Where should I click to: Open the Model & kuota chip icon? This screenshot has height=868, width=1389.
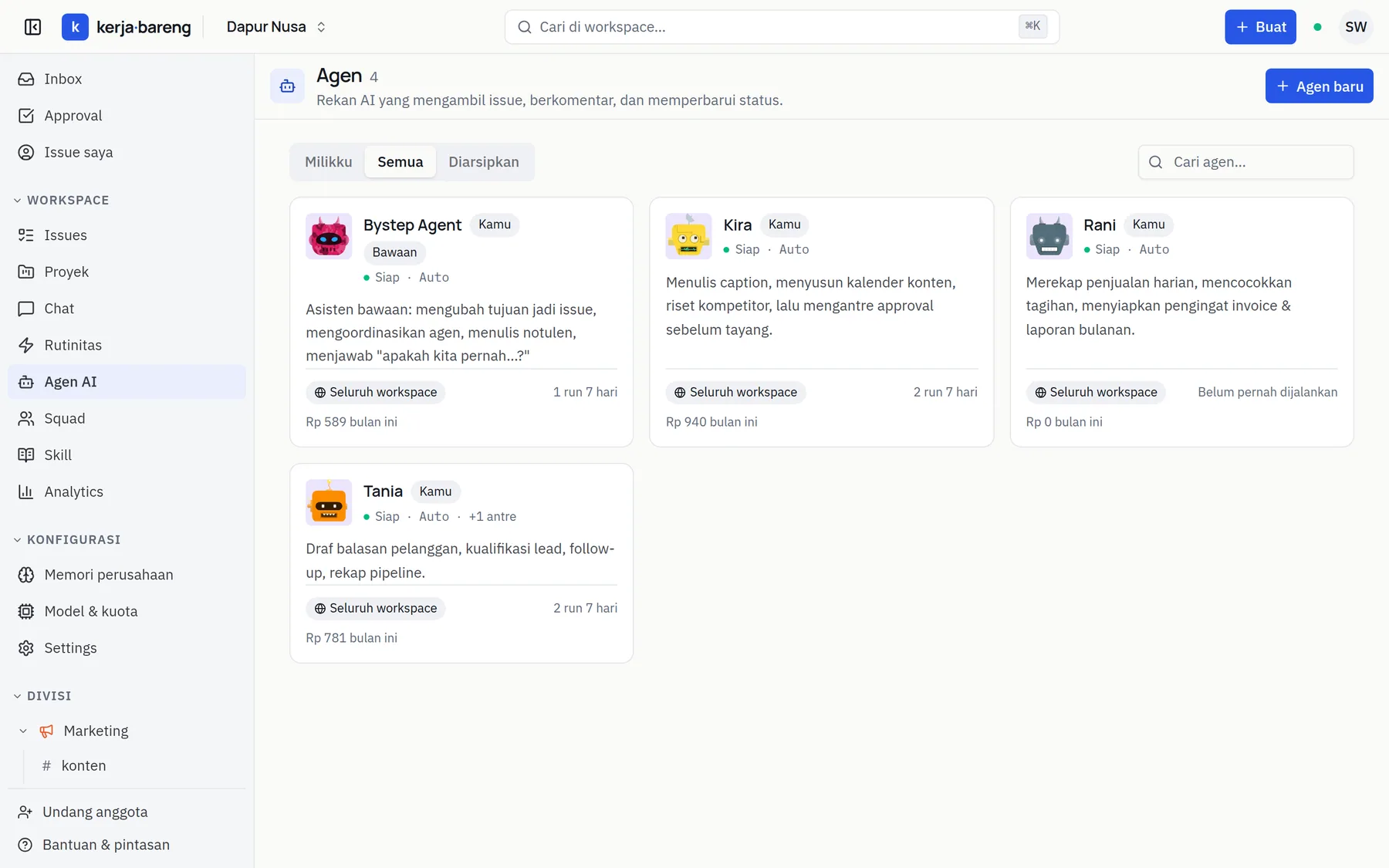coord(26,611)
